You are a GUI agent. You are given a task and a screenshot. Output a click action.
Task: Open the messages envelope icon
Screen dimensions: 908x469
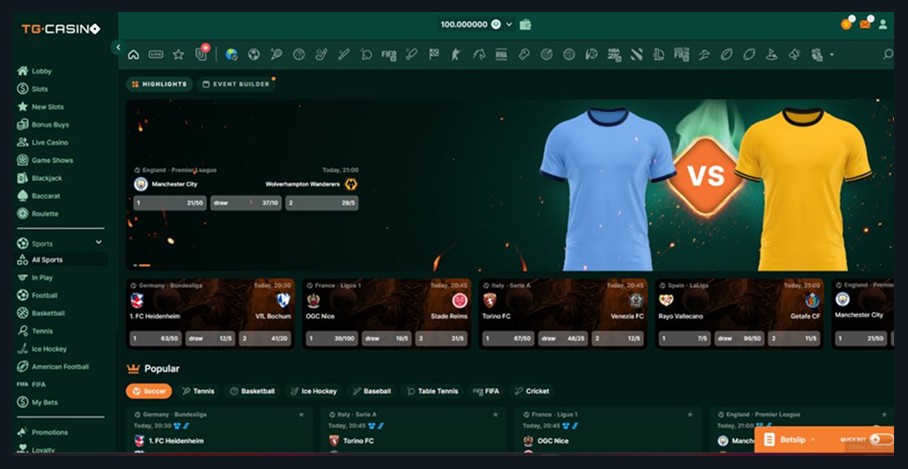coord(864,24)
